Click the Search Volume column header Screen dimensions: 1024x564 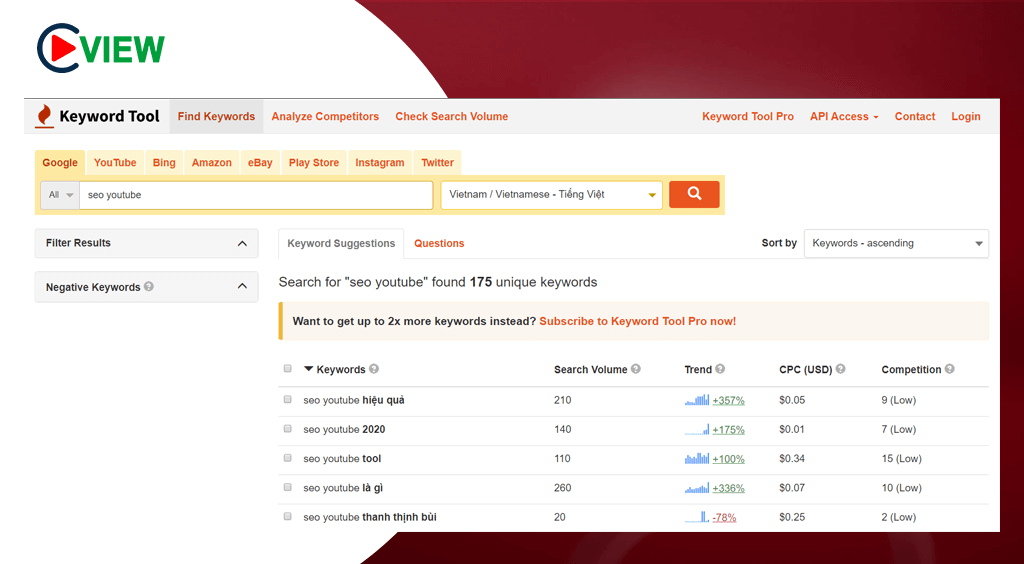pyautogui.click(x=590, y=369)
